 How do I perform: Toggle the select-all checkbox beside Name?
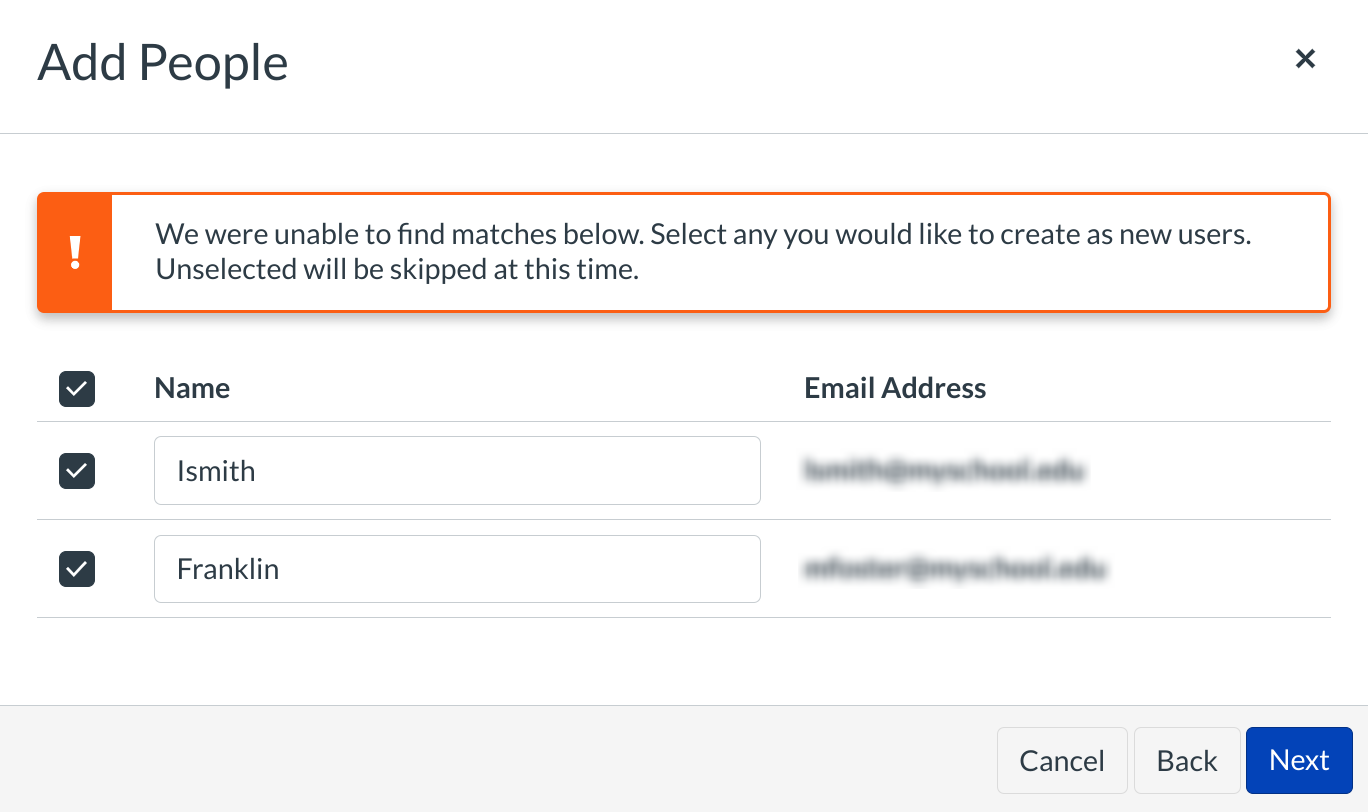pos(77,389)
